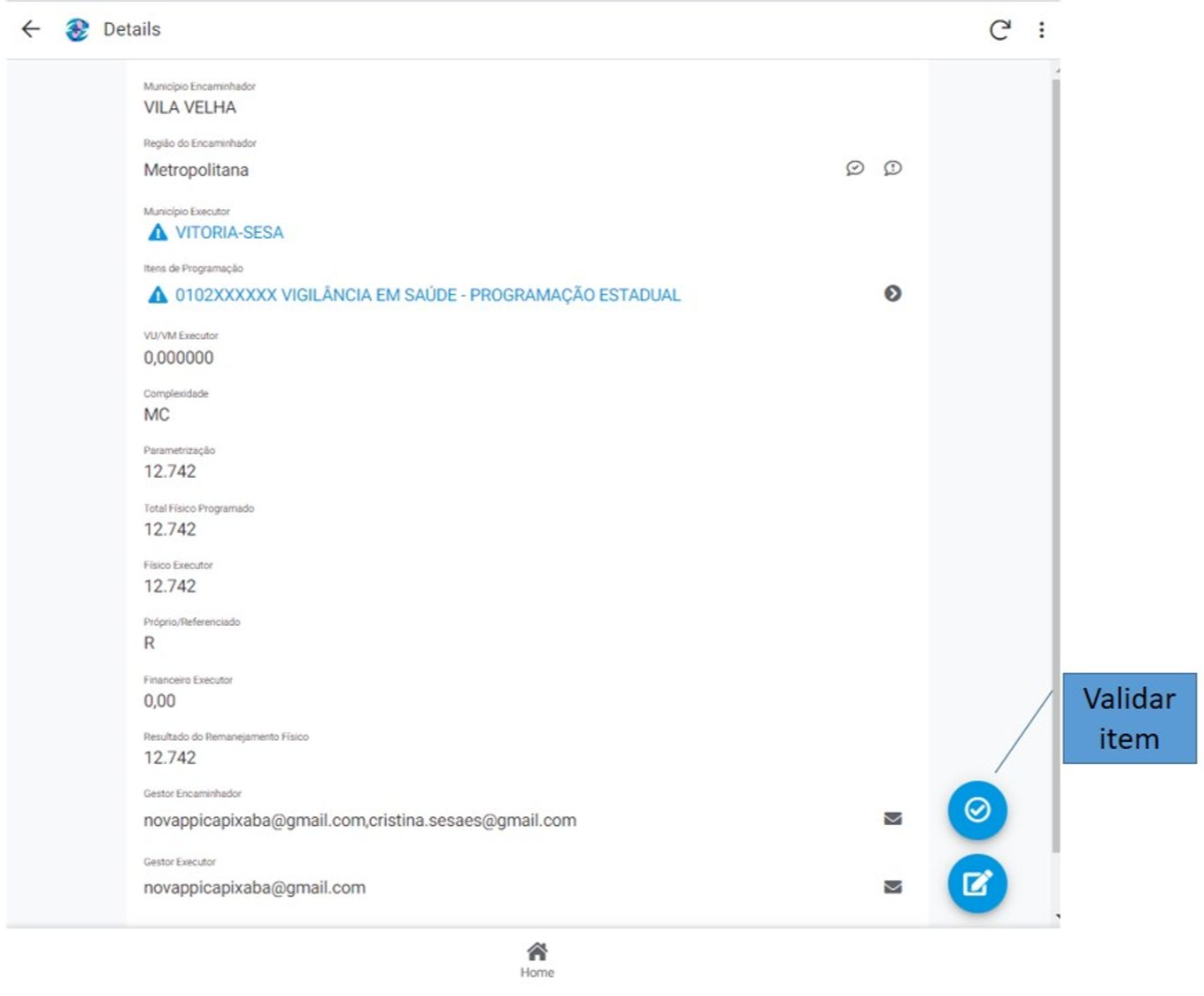Click the Parametrização value 12.742
Viewport: 1204px width, 996px height.
pyautogui.click(x=170, y=472)
